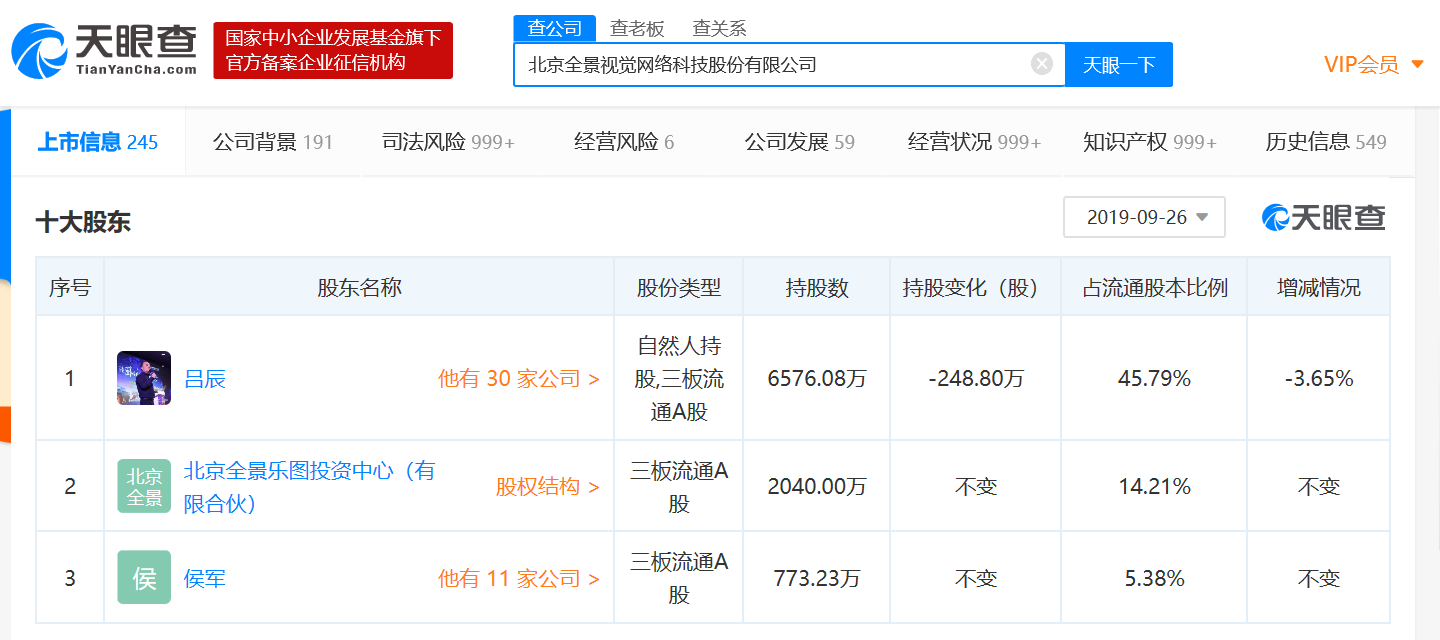Select 自然人持股,三板流通A股 share type cell
Viewport: 1440px width, 640px height.
coord(679,379)
